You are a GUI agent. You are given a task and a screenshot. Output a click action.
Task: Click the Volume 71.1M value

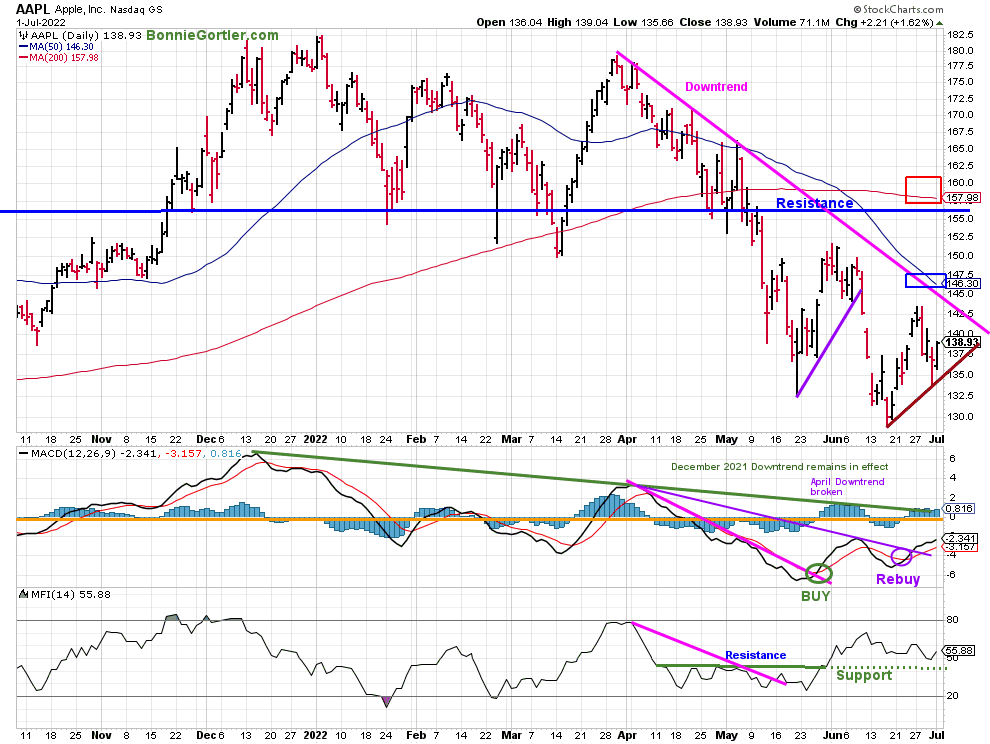[x=791, y=22]
